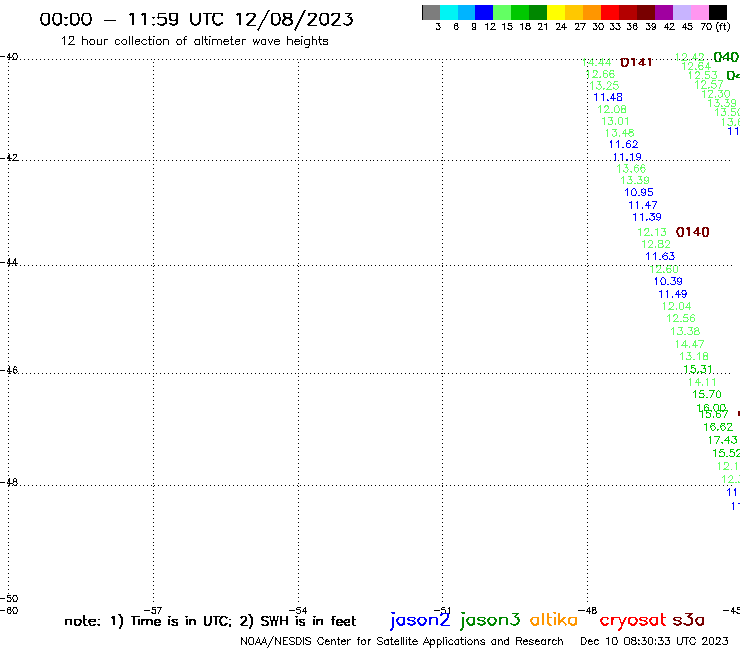This screenshot has width=740, height=650.
Task: Click the blue value 11.62
Action: click(623, 144)
